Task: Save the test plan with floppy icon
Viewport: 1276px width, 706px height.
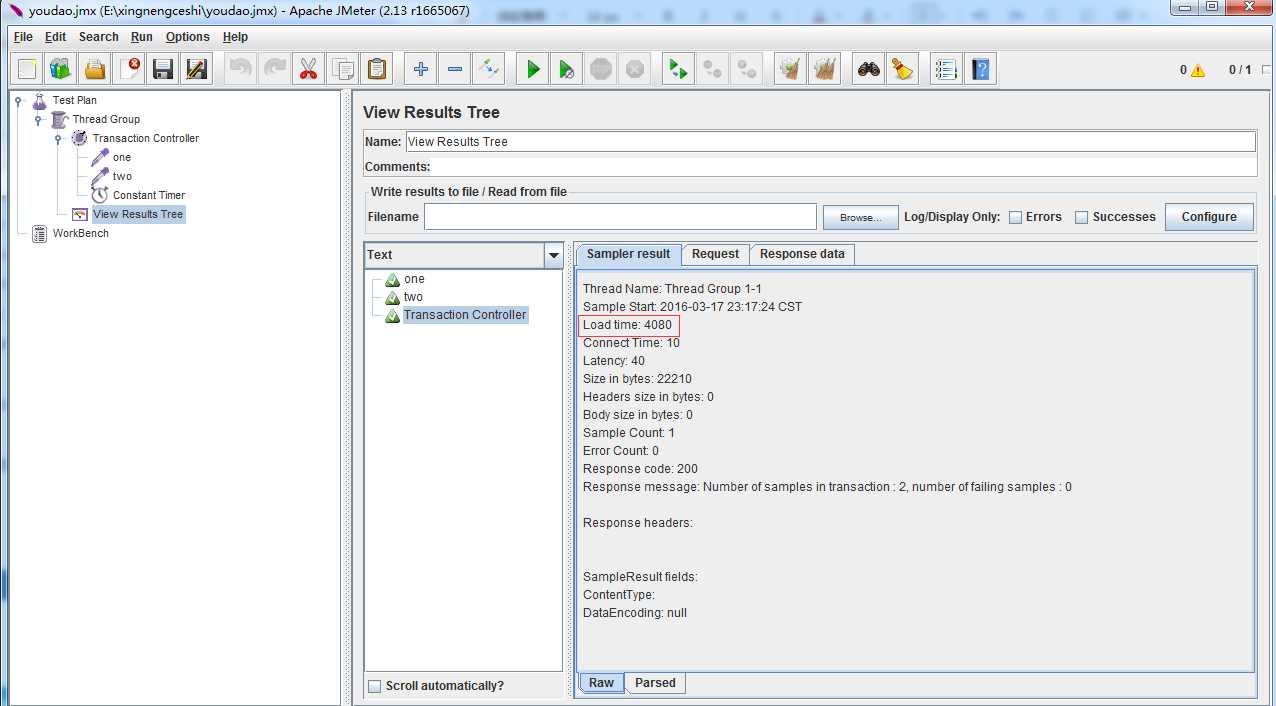Action: (x=163, y=69)
